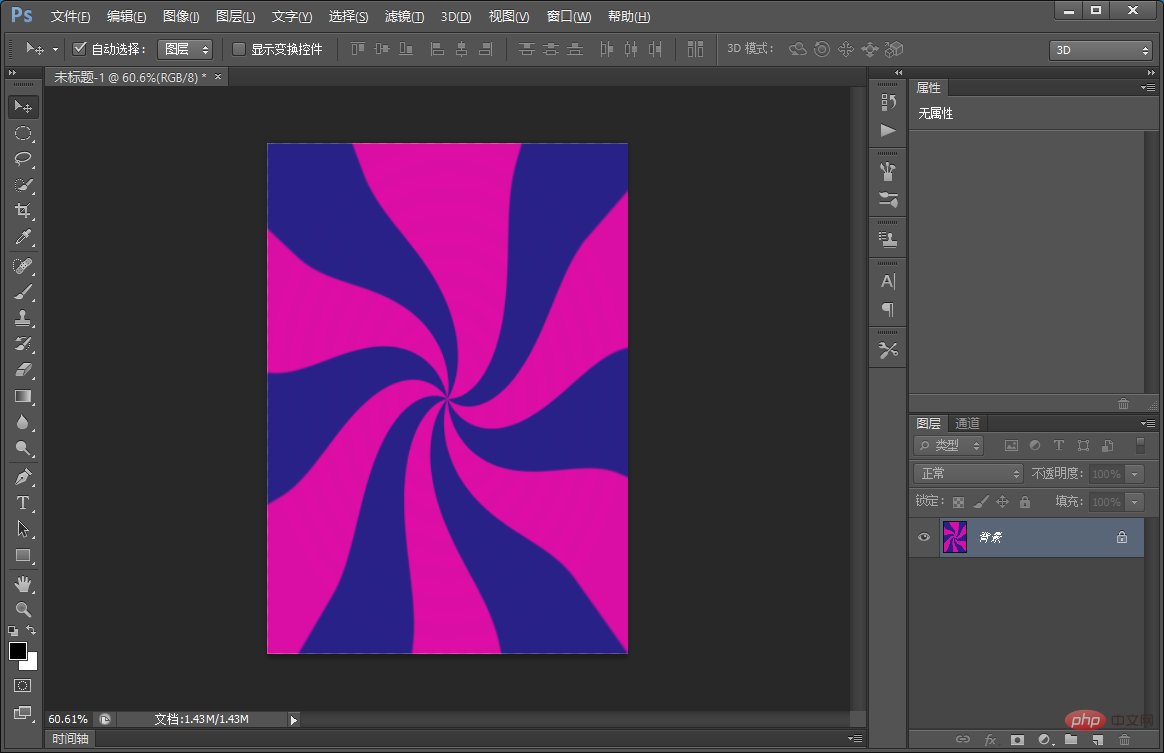This screenshot has width=1164, height=753.
Task: Open the 正常 blend mode dropdown
Action: (968, 473)
